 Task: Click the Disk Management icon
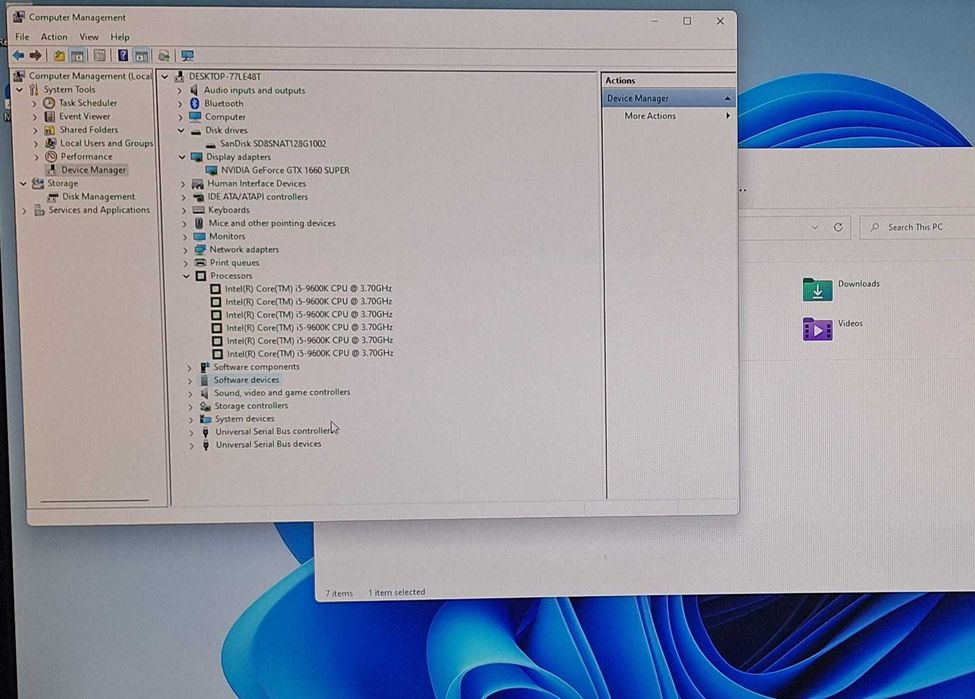53,197
